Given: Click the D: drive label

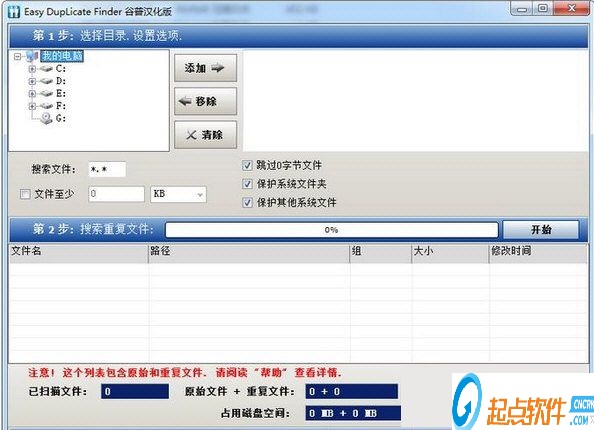Looking at the screenshot, I should coord(61,81).
